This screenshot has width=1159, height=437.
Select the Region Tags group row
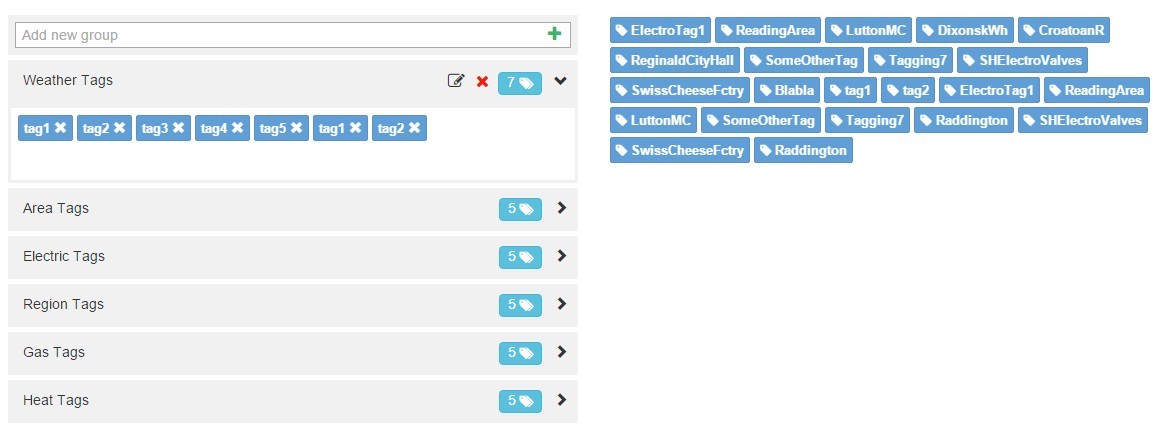[250, 304]
